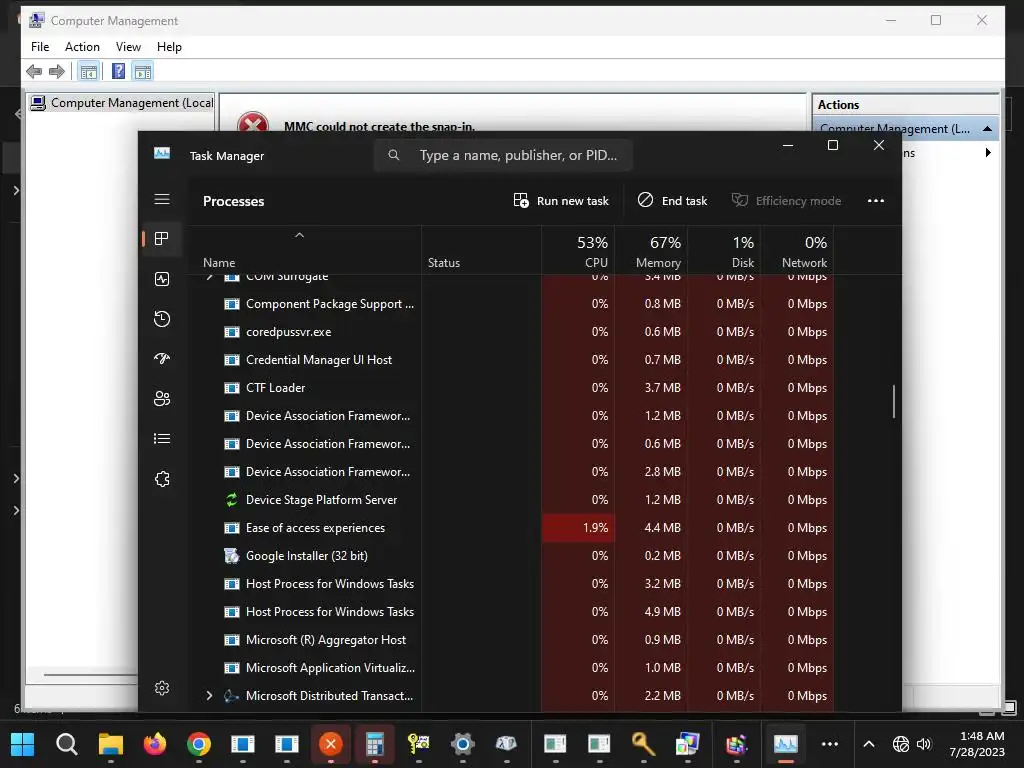Screen dimensions: 1024x768
Task: Open File Explorer from taskbar
Action: [110, 744]
